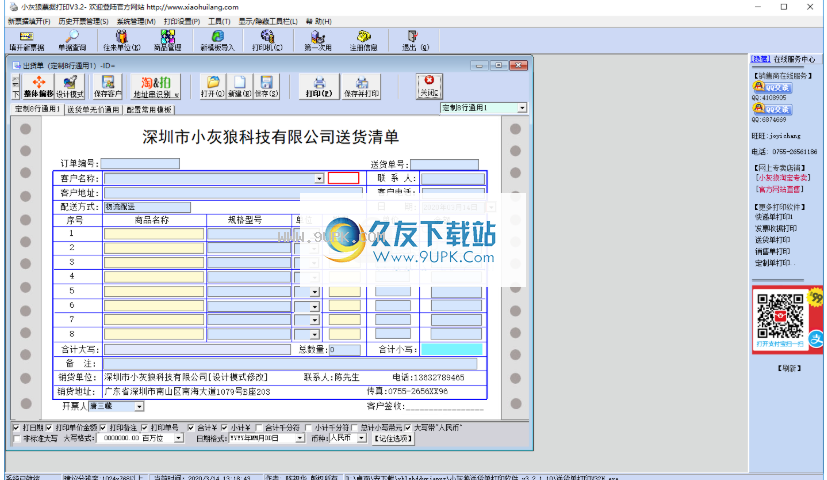Open 单据查询 magnifier tool
This screenshot has width=827, height=480.
click(72, 41)
